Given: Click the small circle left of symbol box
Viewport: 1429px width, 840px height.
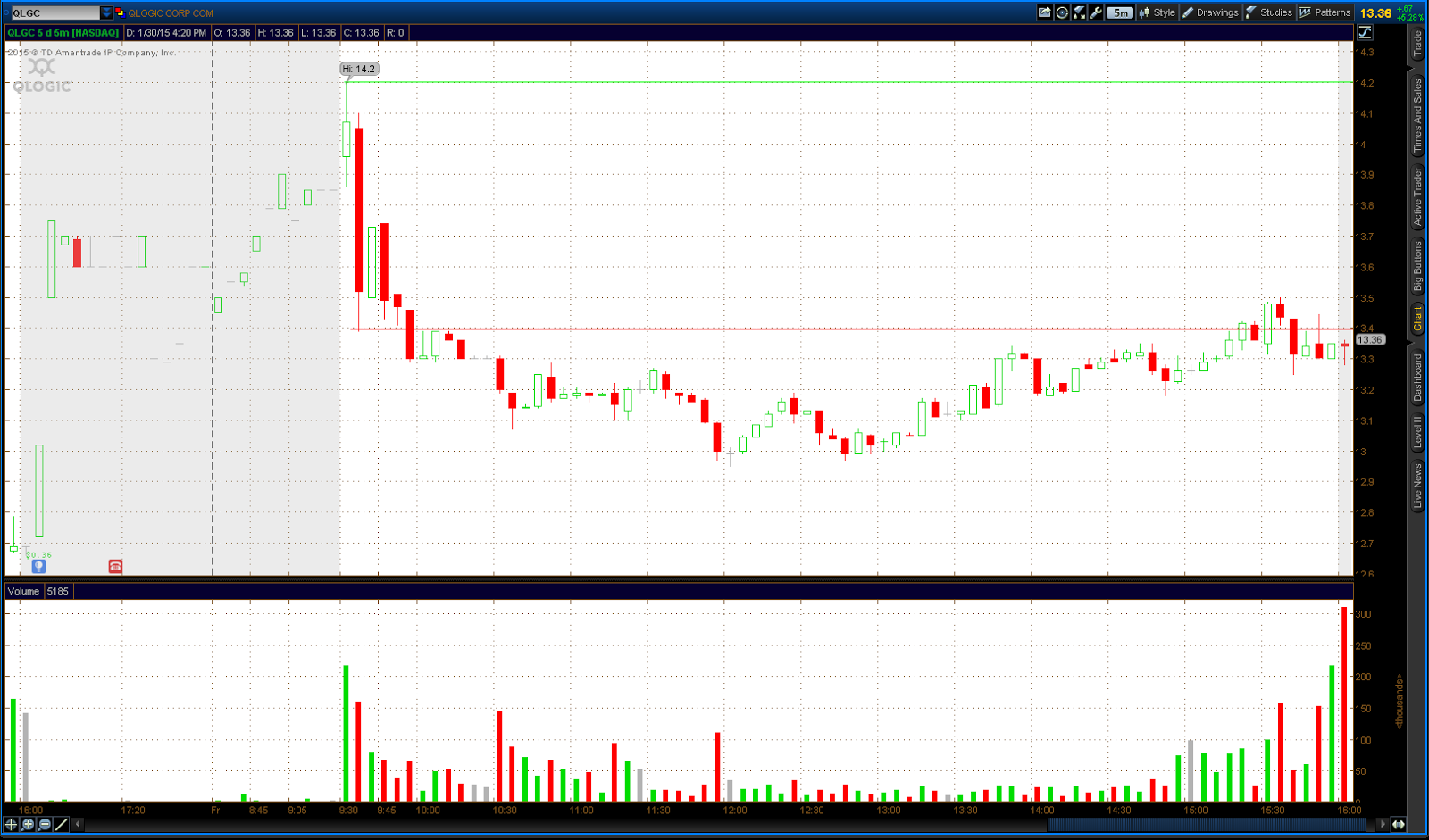Looking at the screenshot, I should click(x=6, y=12).
